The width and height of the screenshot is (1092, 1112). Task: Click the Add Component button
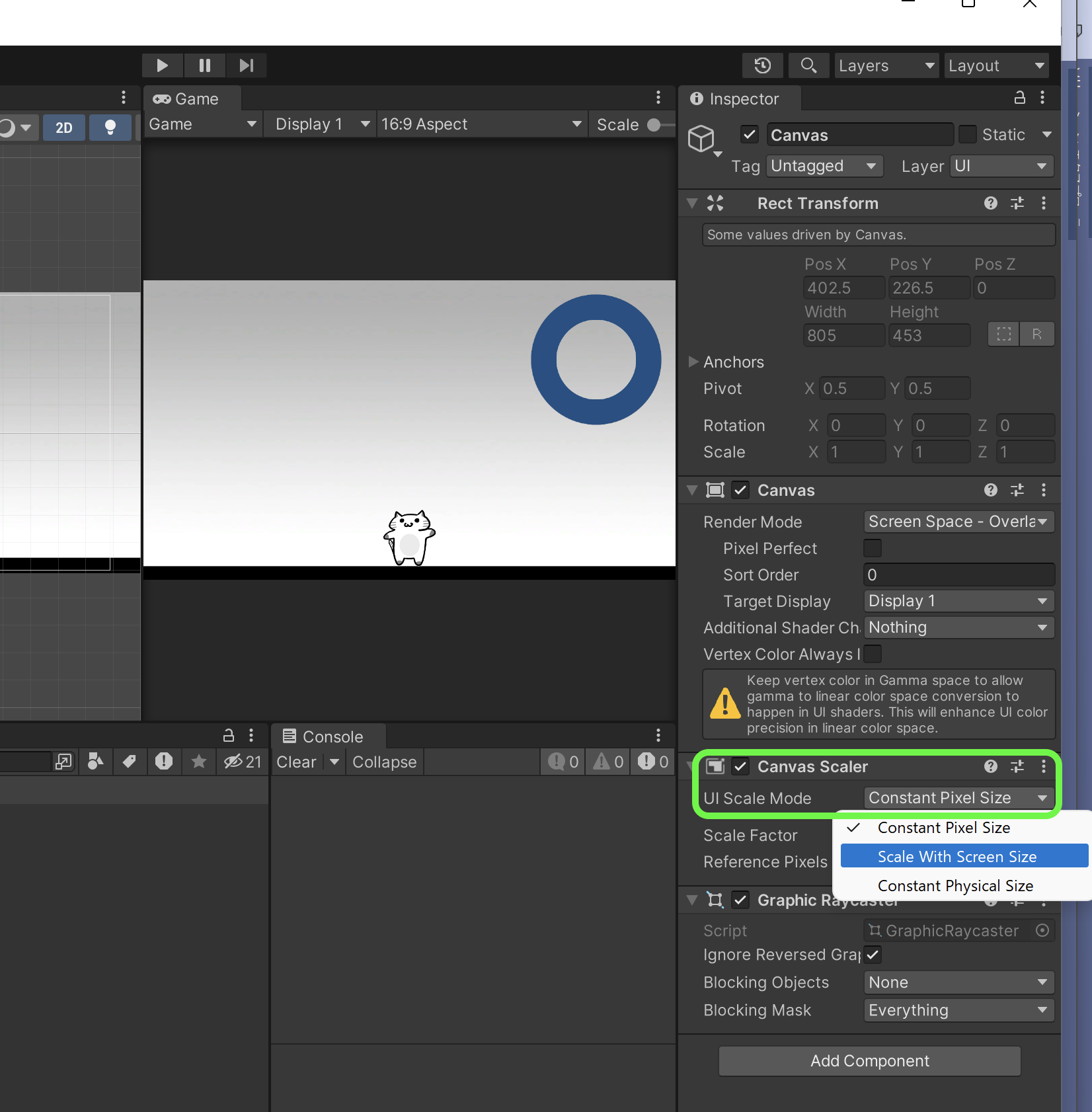click(869, 1060)
